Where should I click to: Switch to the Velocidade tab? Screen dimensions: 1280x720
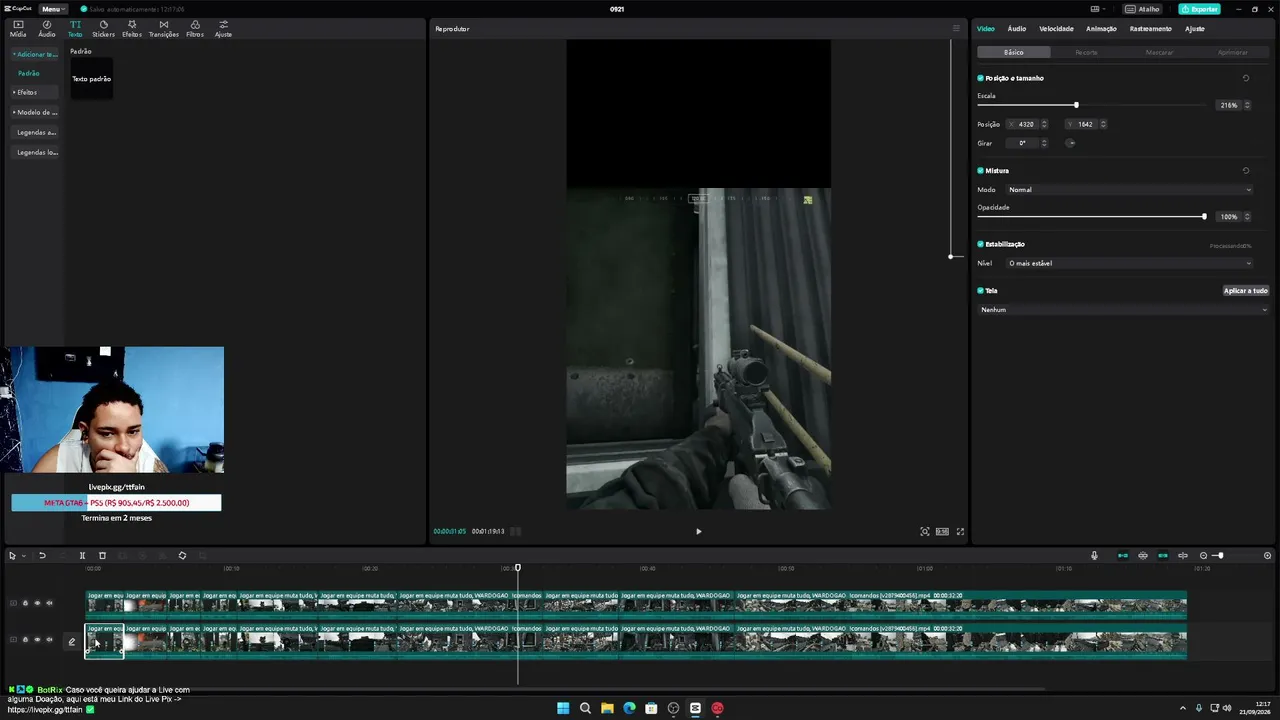[x=1056, y=29]
